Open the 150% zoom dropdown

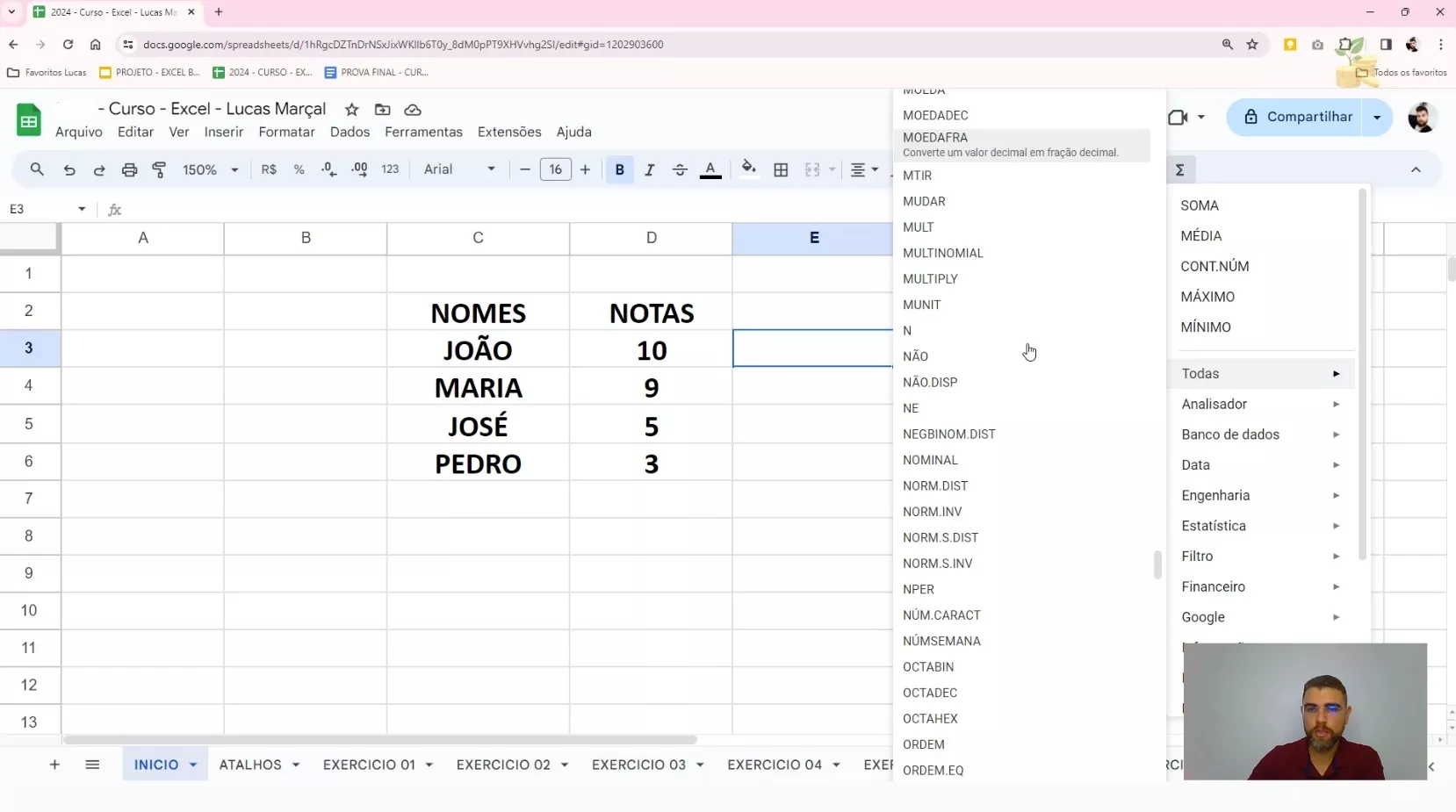[210, 169]
